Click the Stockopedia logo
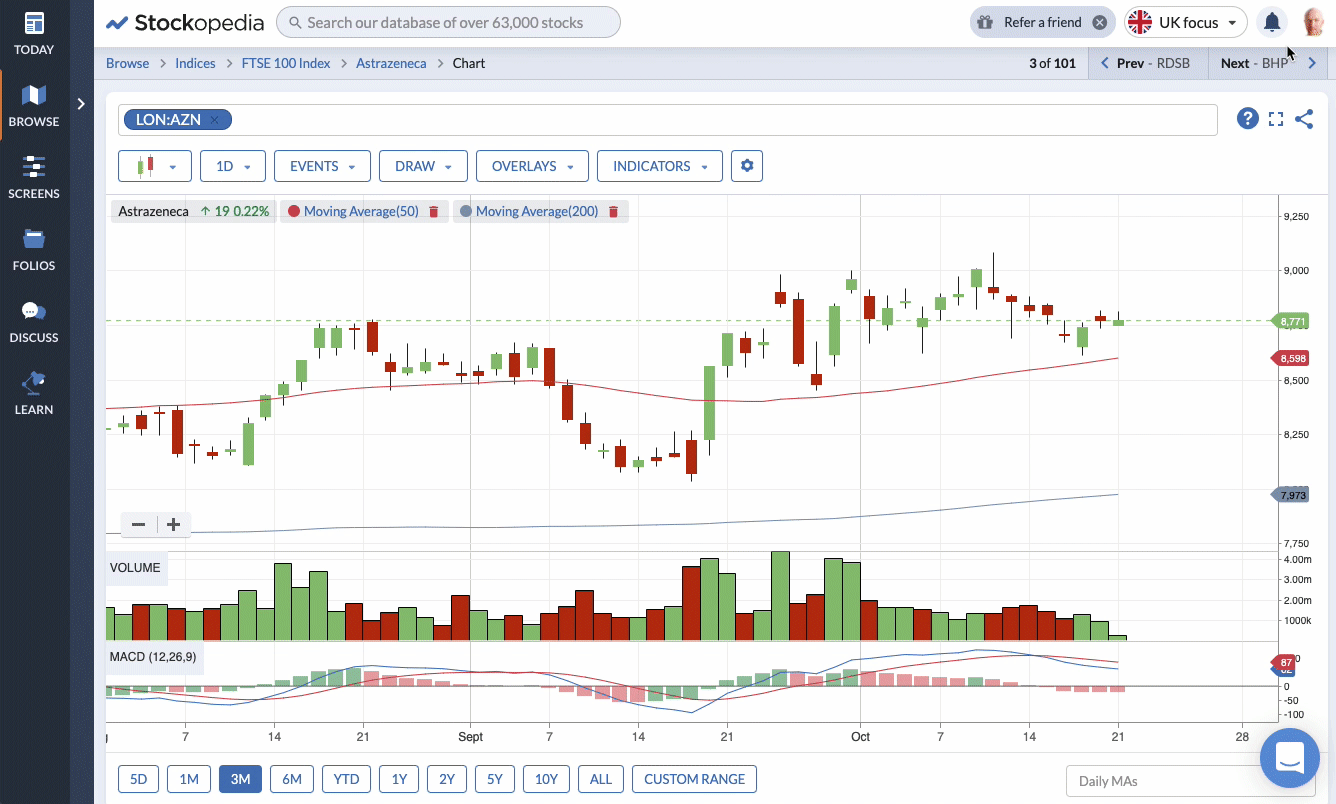 click(x=185, y=22)
